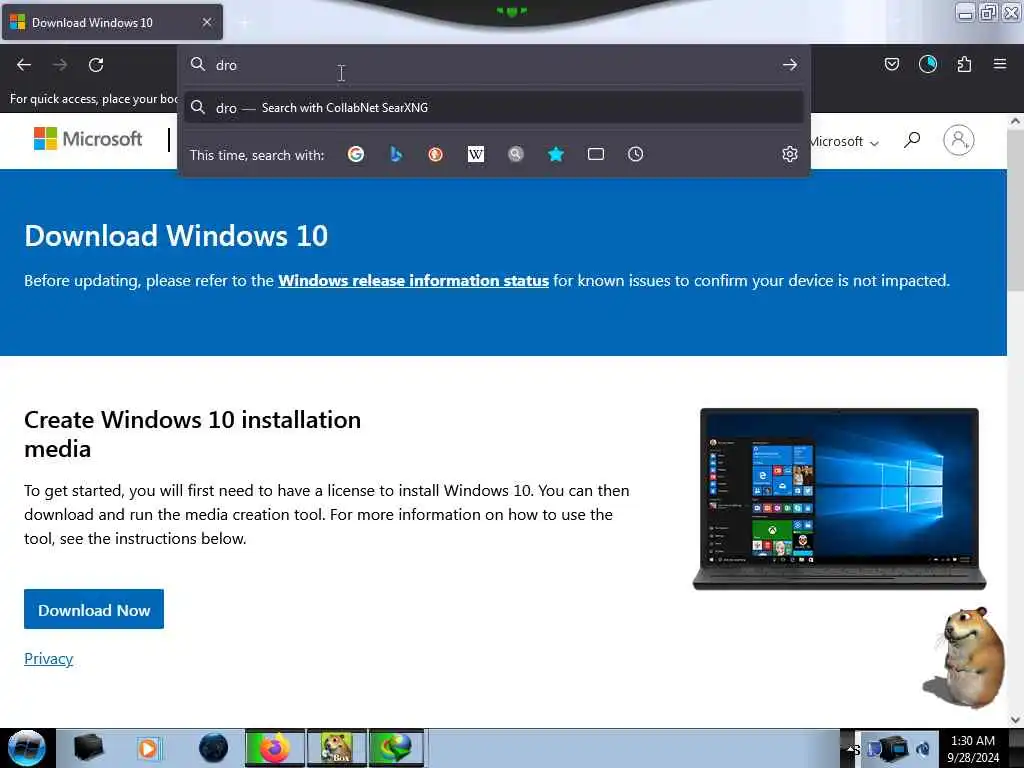
Task: Search history using the clock icon
Action: pos(635,154)
